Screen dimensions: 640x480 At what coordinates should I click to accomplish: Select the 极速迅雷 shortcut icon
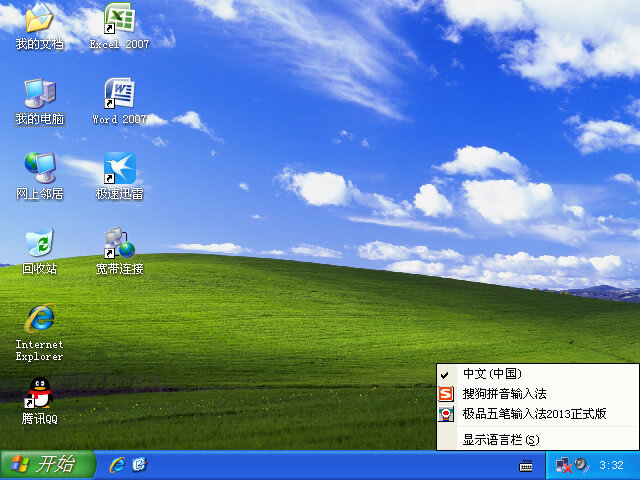(x=120, y=168)
